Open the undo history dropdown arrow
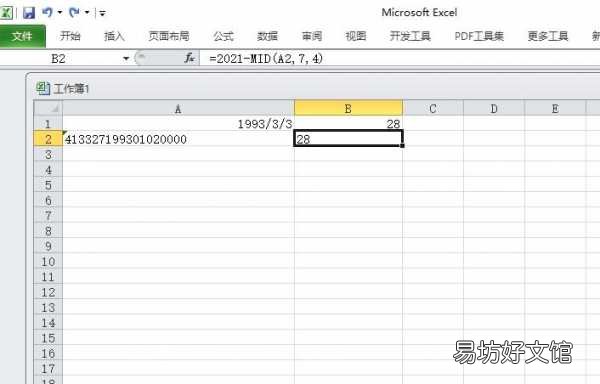This screenshot has height=384, width=600. (60, 13)
